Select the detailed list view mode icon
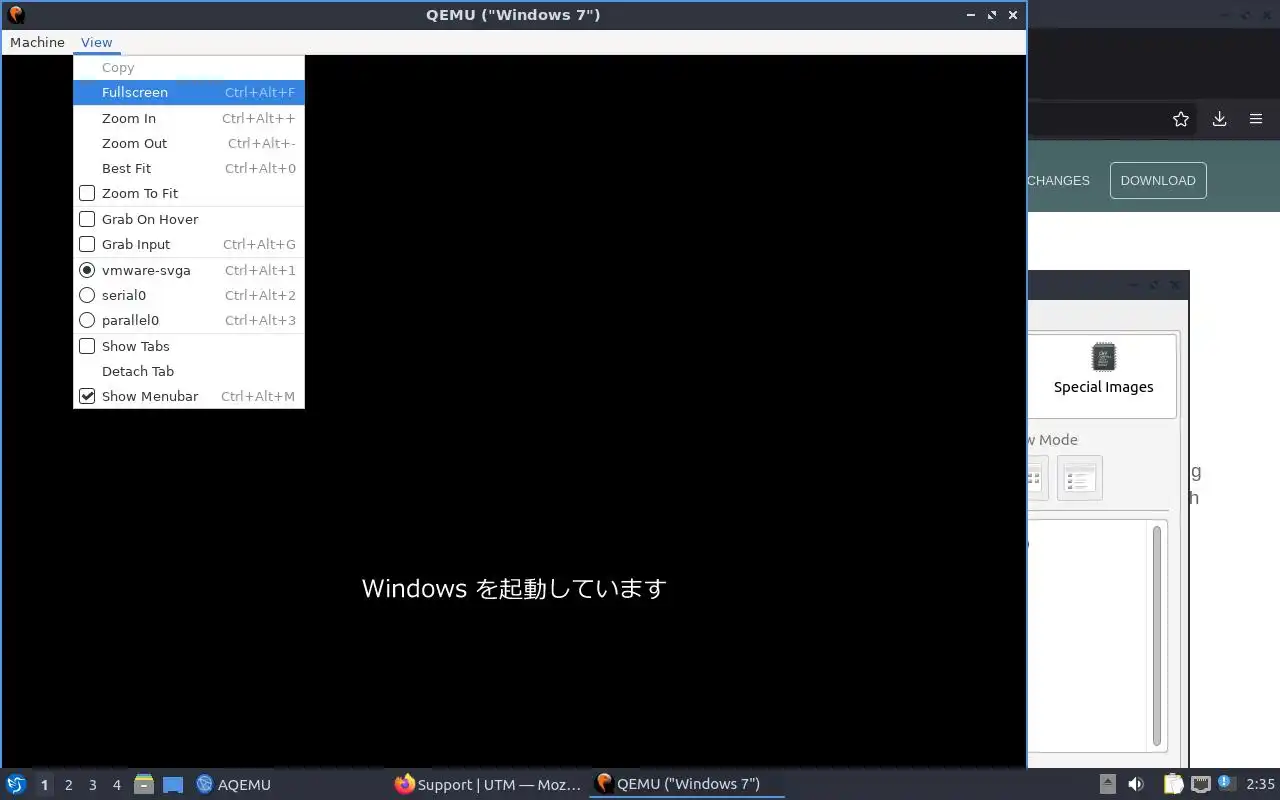The height and width of the screenshot is (800, 1280). [1079, 478]
